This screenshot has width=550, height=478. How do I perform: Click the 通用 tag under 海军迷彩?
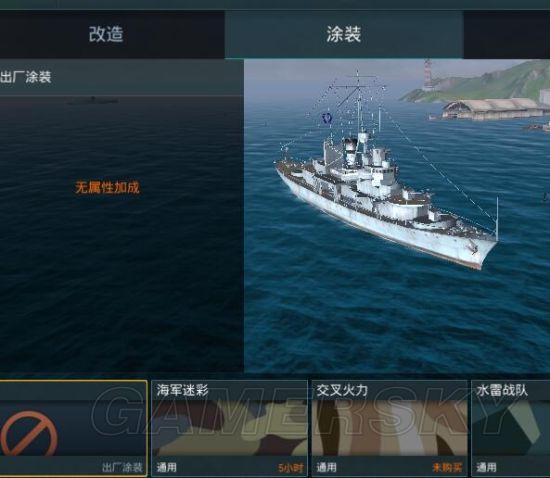coord(167,467)
